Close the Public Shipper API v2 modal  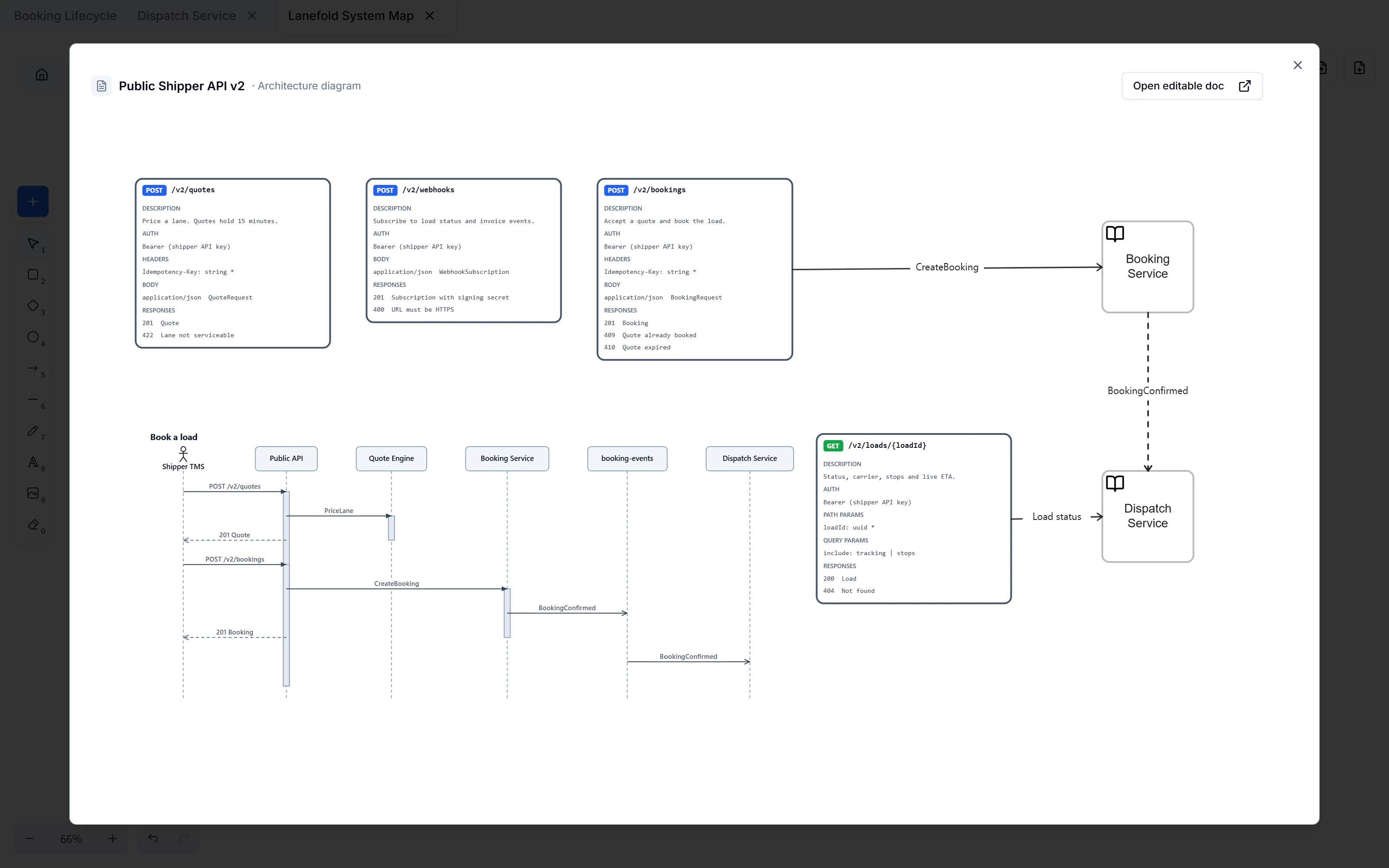coord(1297,66)
